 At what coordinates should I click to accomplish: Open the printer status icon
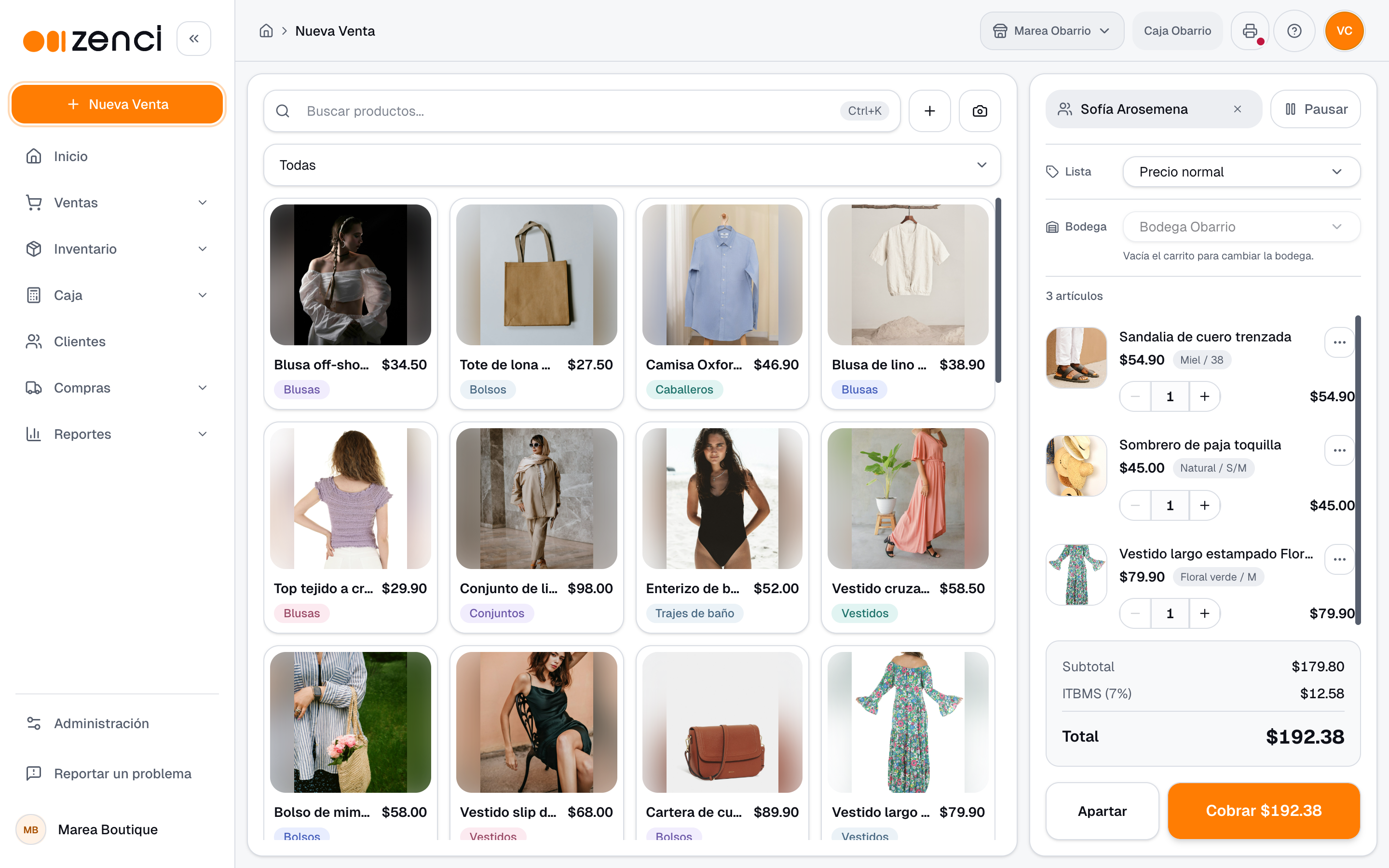[1250, 31]
